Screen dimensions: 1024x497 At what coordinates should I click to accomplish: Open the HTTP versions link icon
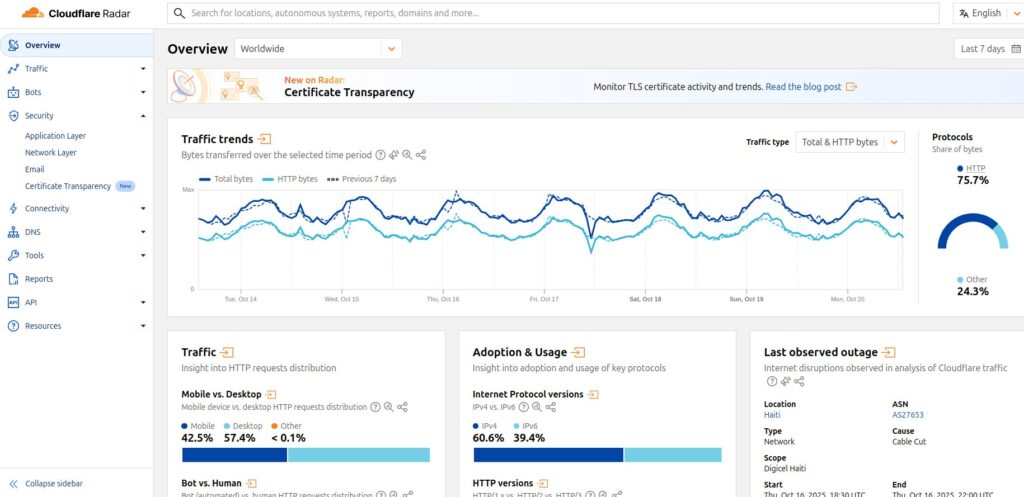(x=543, y=484)
